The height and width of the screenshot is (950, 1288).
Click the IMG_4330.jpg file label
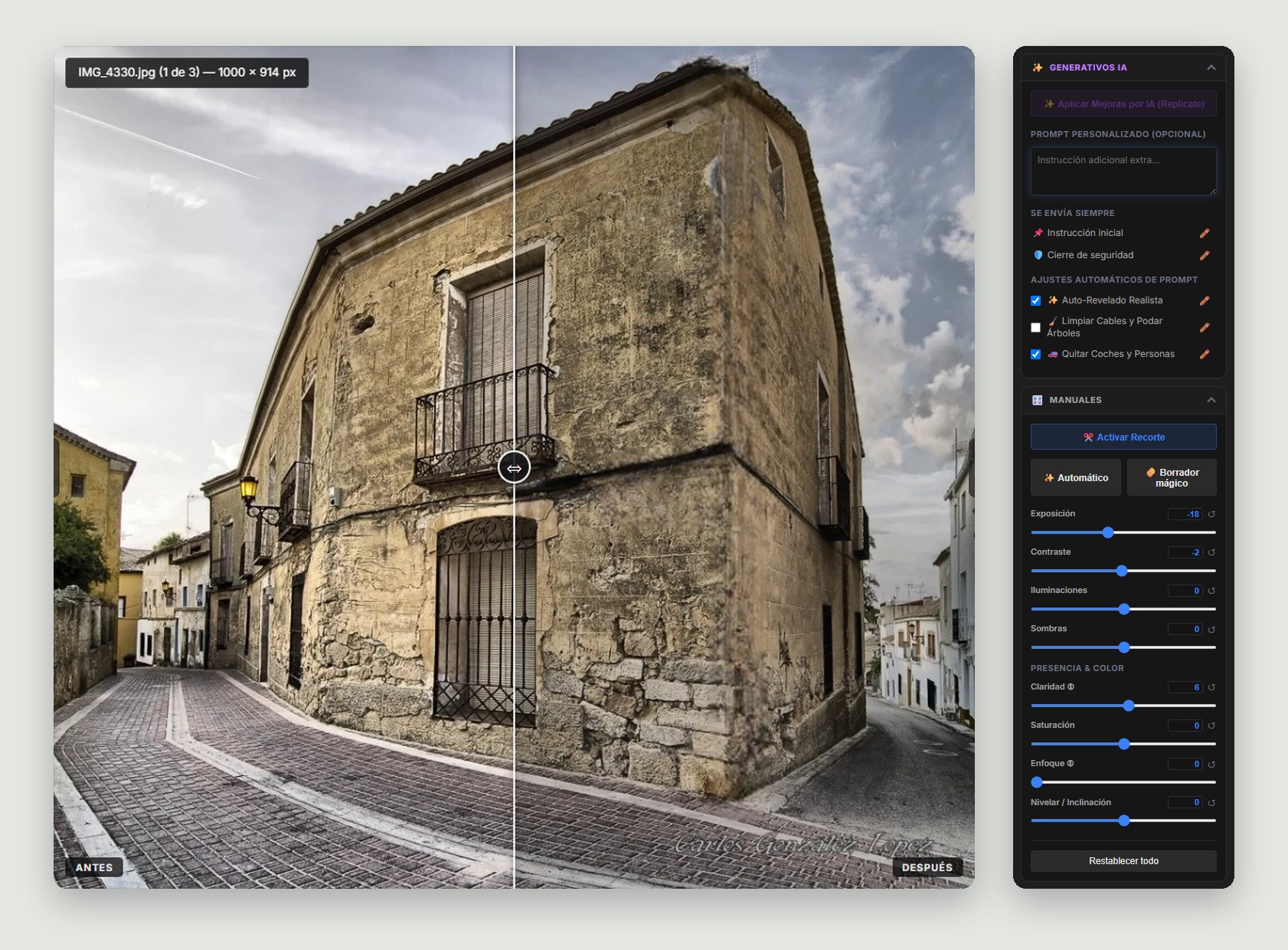coord(187,73)
